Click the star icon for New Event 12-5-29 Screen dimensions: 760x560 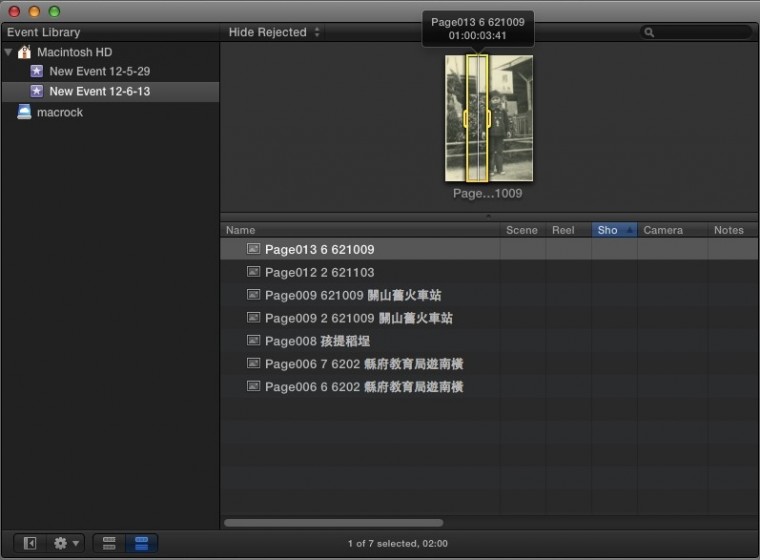37,71
